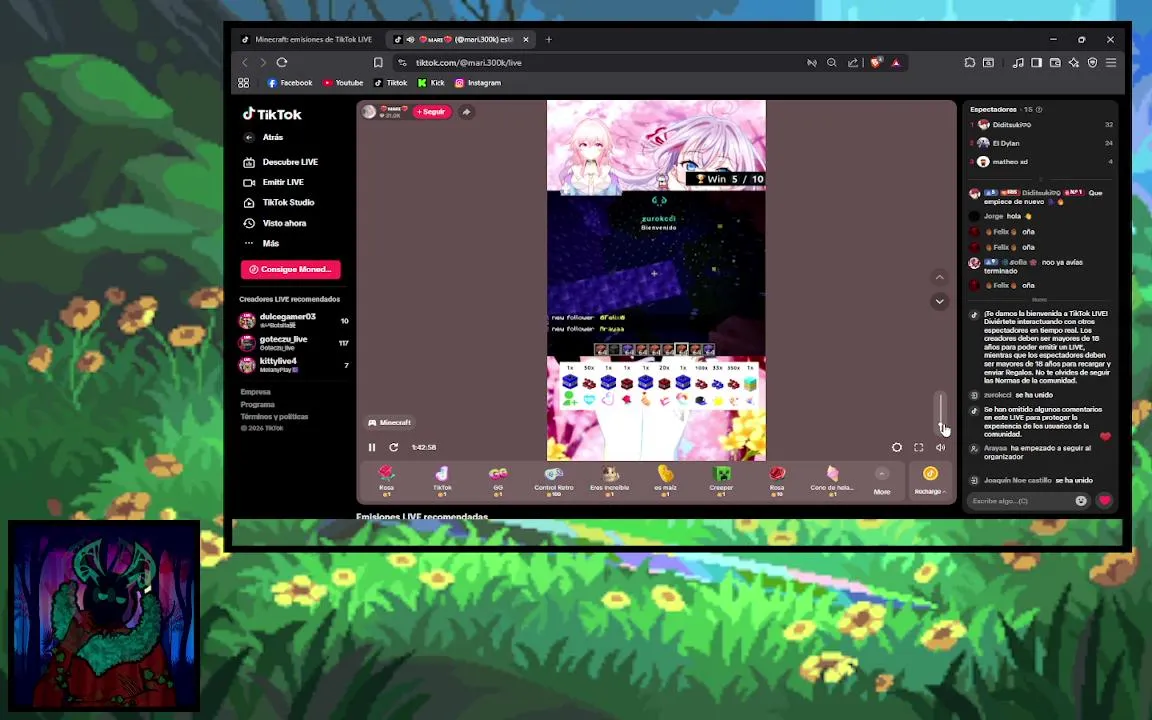Share the live using the share arrow
Screen dimensions: 1152x720
467,112
